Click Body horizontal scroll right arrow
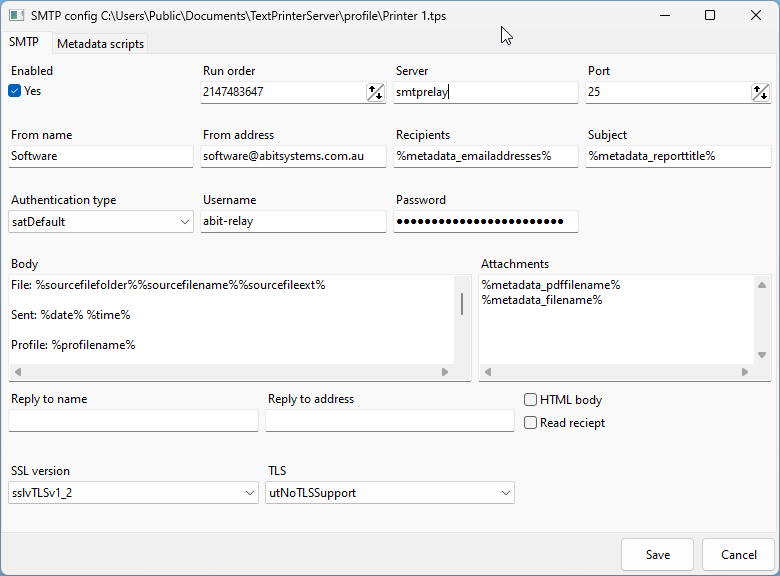Viewport: 780px width, 576px height. [445, 372]
